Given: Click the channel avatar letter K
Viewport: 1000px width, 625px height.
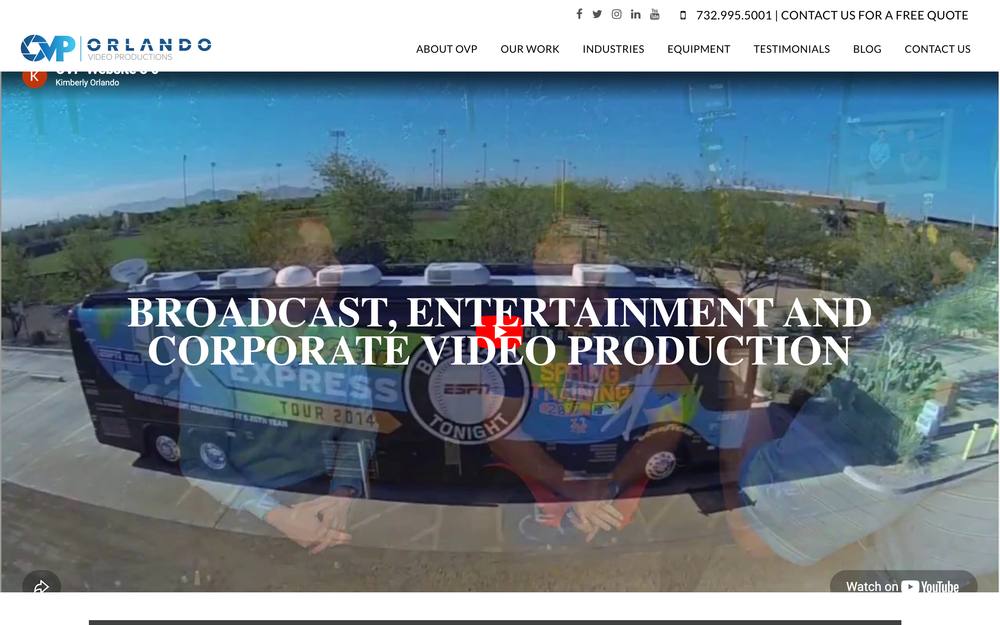Looking at the screenshot, I should point(34,78).
